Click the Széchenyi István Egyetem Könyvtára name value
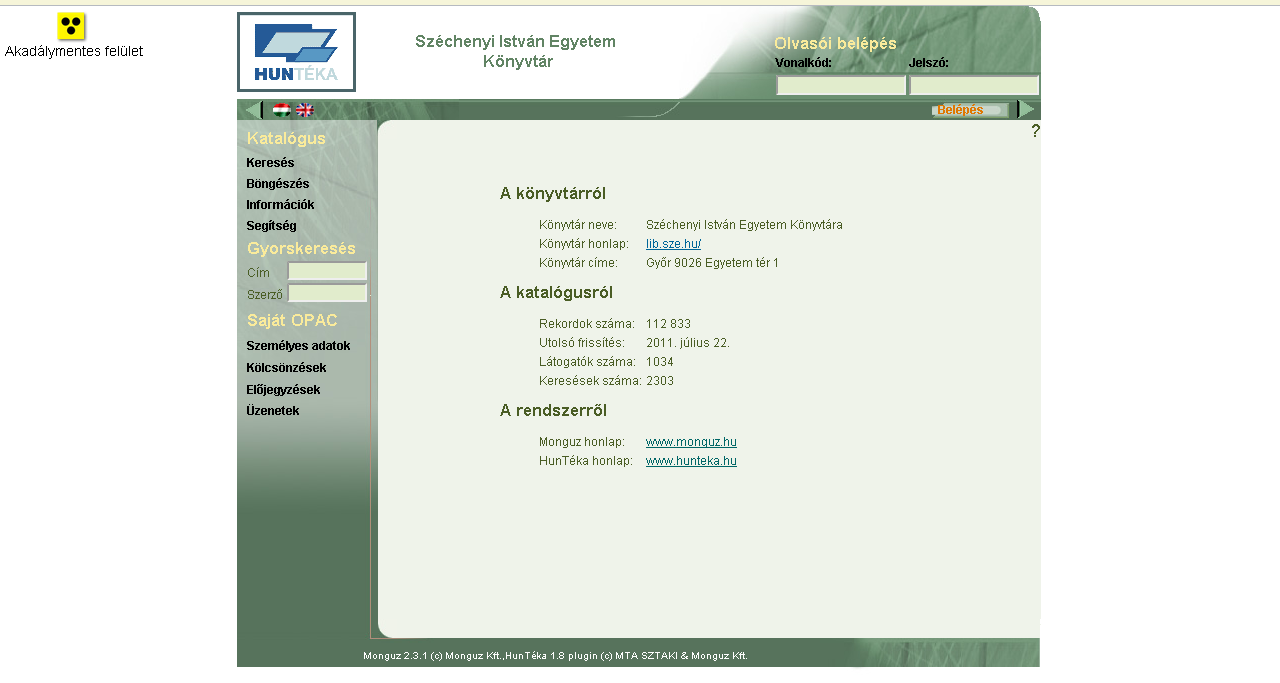The height and width of the screenshot is (683, 1280). coord(744,225)
